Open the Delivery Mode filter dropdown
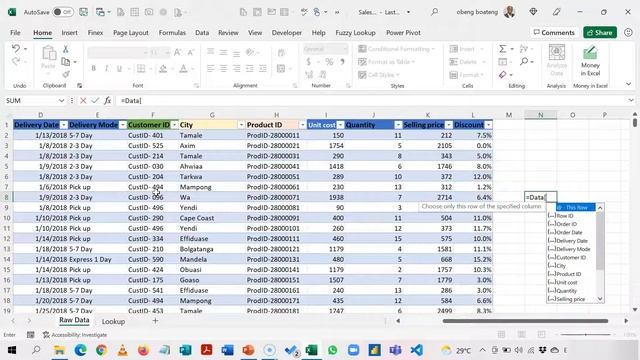 click(x=122, y=125)
